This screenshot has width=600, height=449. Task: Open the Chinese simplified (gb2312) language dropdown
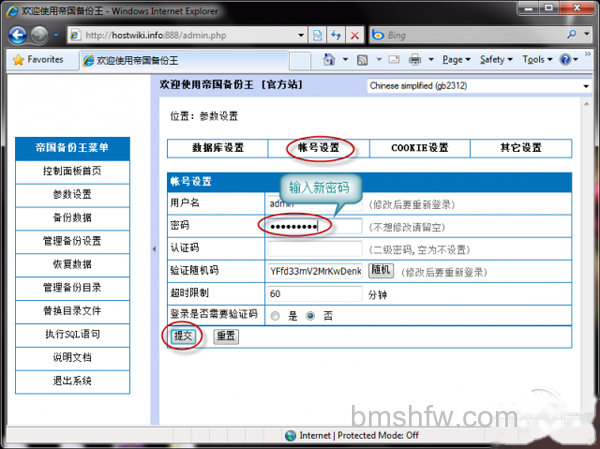479,86
